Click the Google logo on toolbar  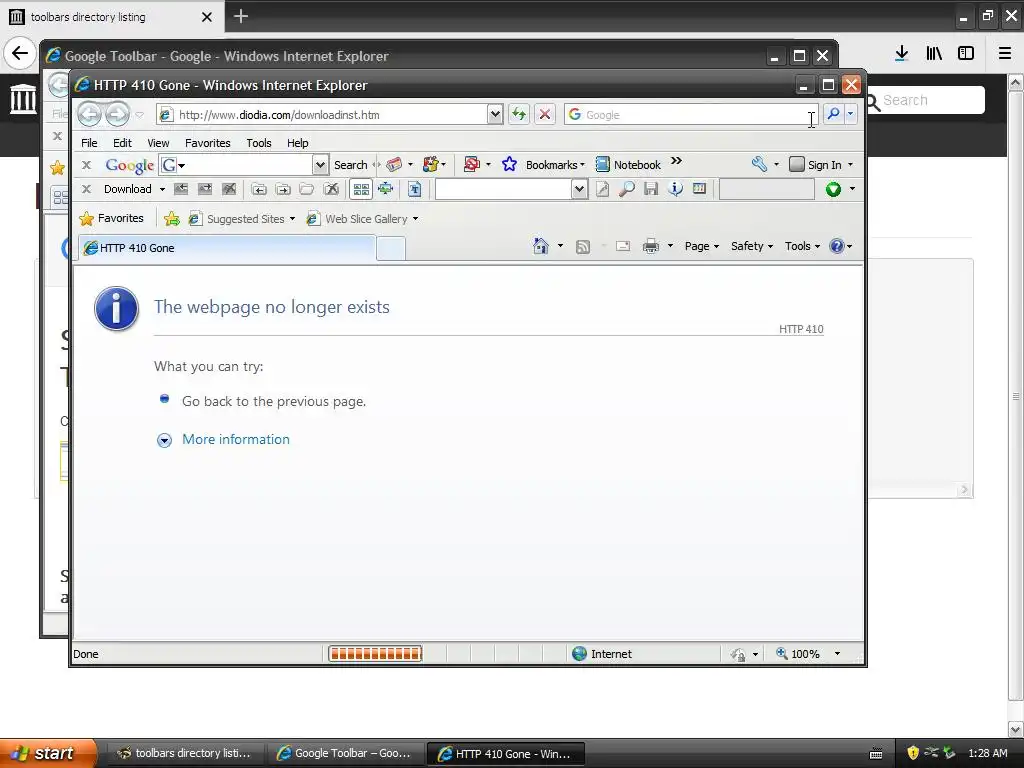(x=129, y=165)
